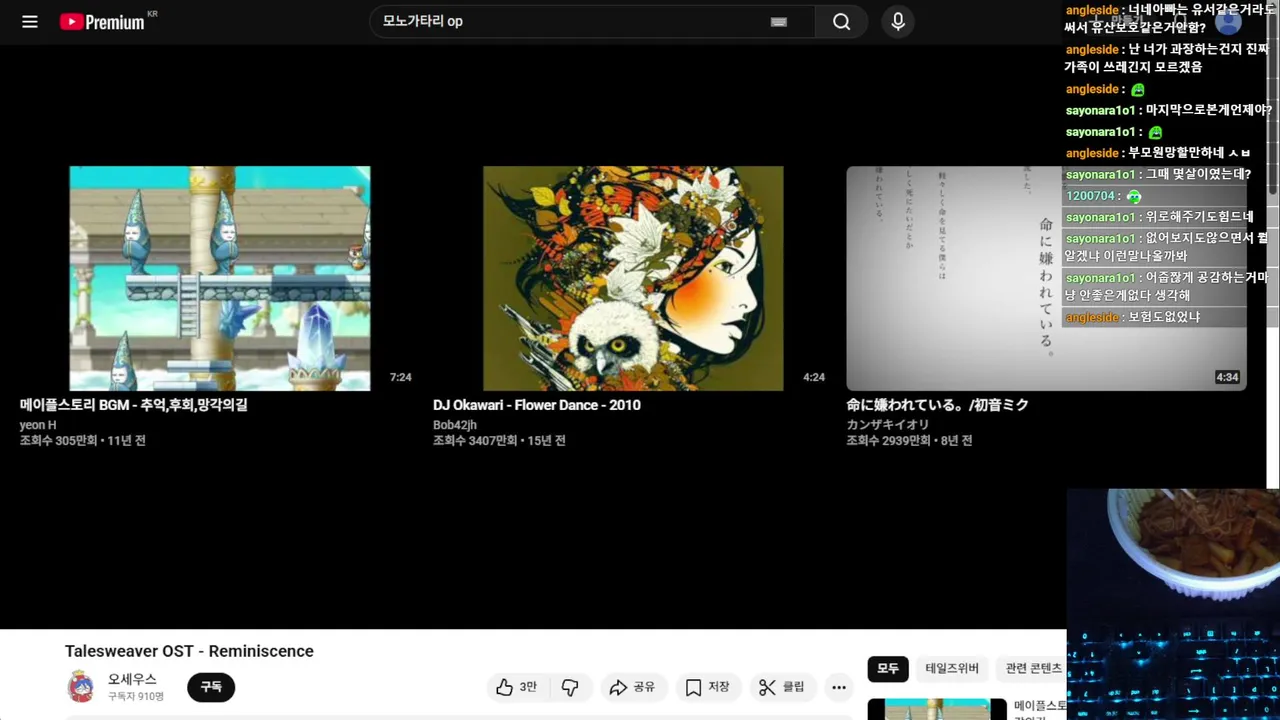The height and width of the screenshot is (720, 1280).
Task: Click chat message 위로해주기도힘드네
Action: pyautogui.click(x=1200, y=217)
